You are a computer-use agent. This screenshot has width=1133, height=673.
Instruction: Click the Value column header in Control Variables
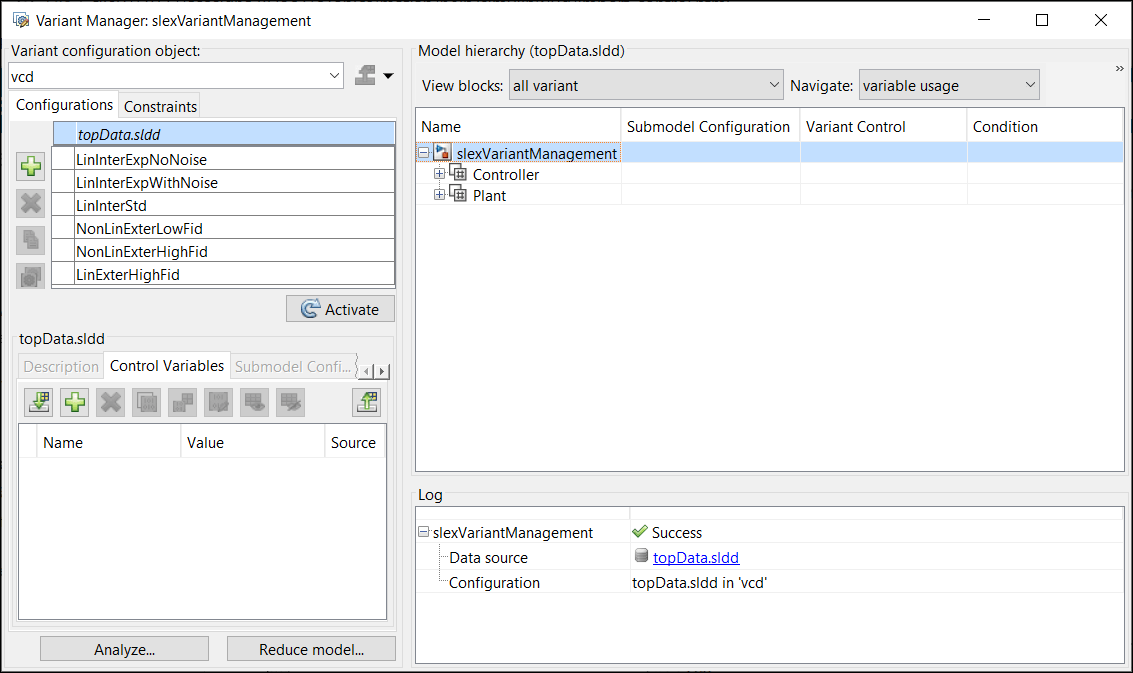coord(252,442)
